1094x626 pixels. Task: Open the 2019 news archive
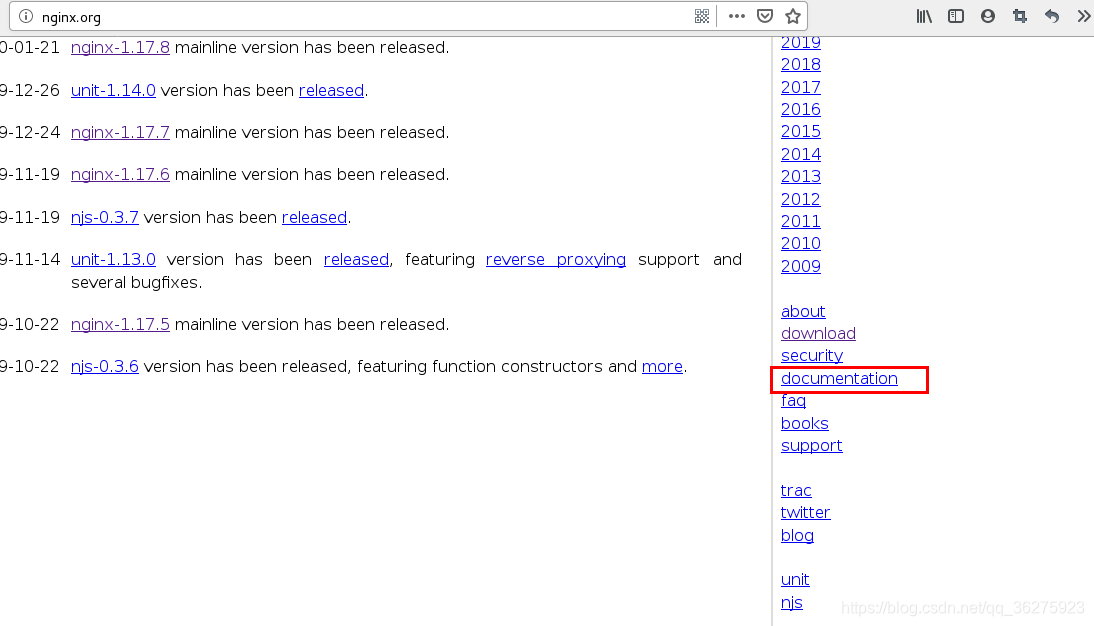click(x=800, y=42)
